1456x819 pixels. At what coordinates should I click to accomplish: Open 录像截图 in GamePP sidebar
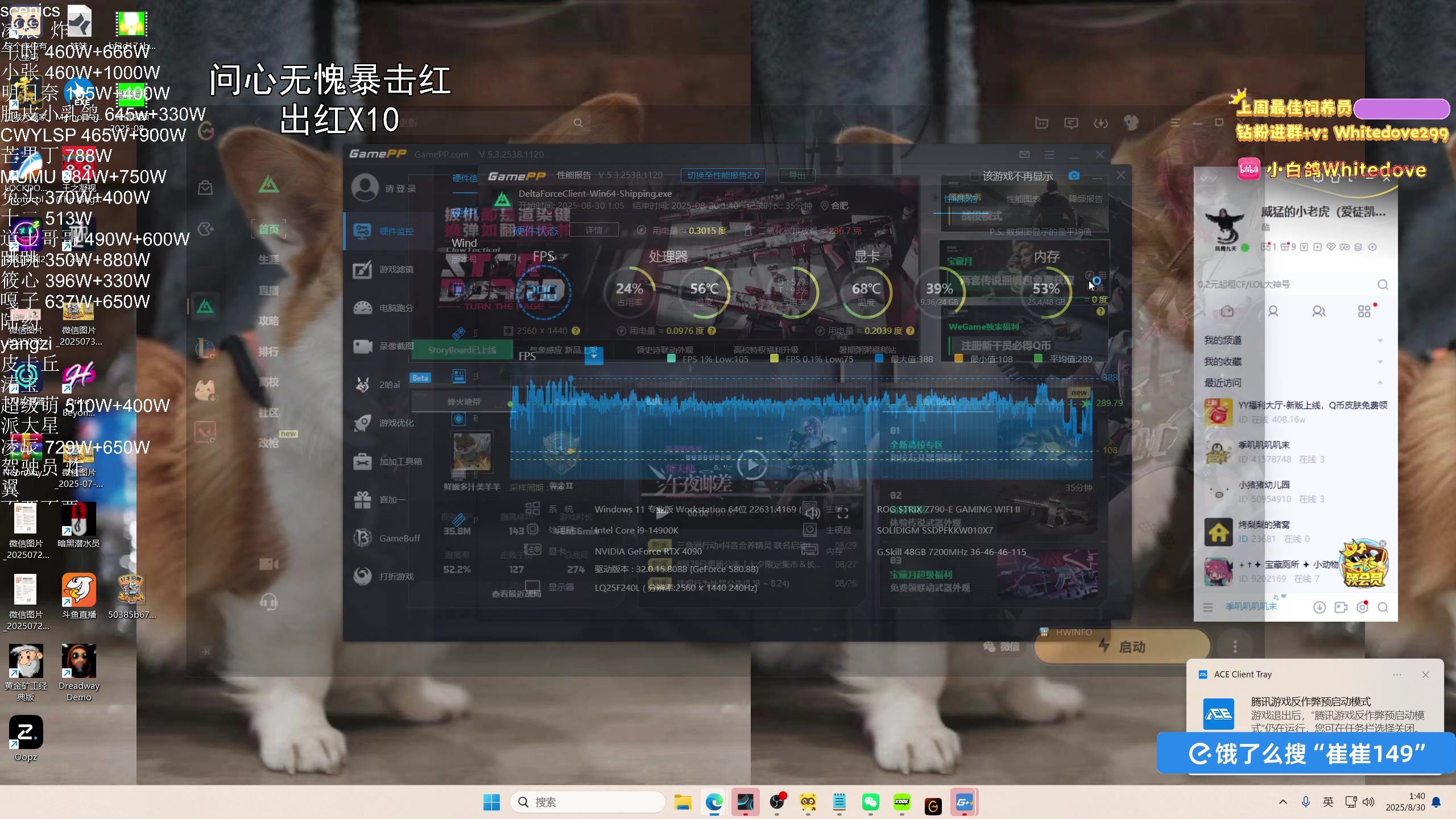(388, 346)
